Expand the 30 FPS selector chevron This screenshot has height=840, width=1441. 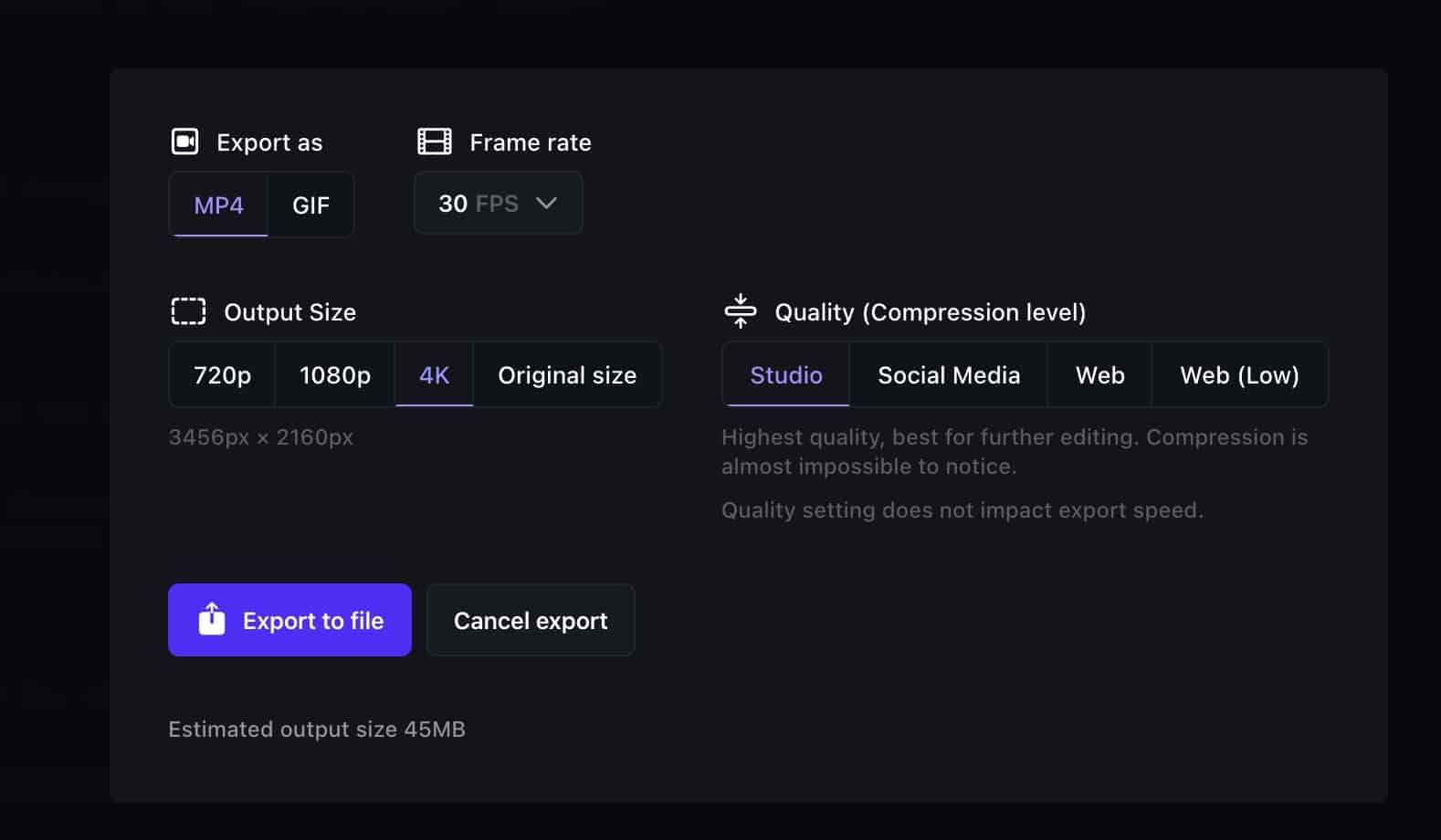pos(546,203)
